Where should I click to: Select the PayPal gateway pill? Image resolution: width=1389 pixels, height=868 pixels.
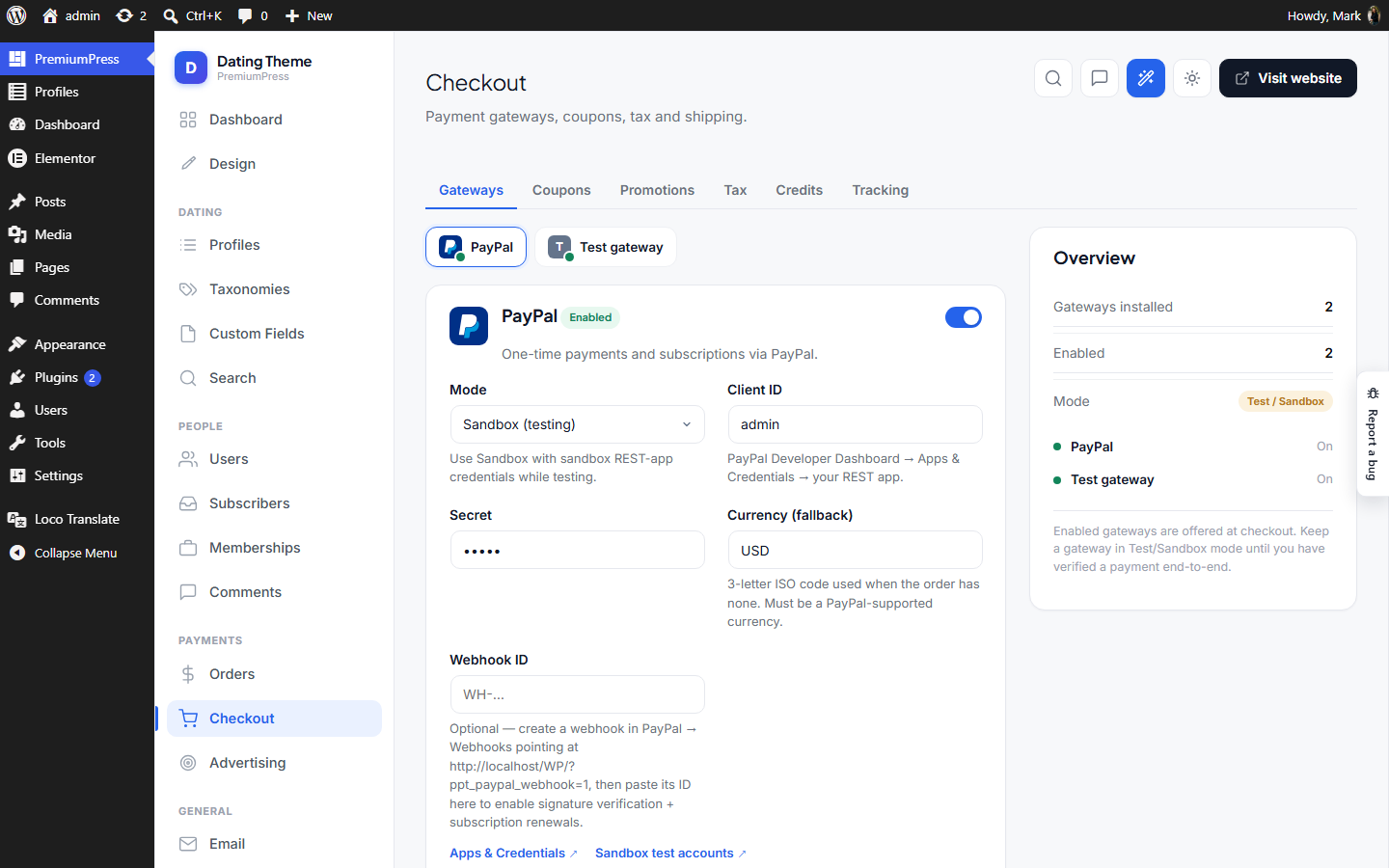tap(476, 247)
